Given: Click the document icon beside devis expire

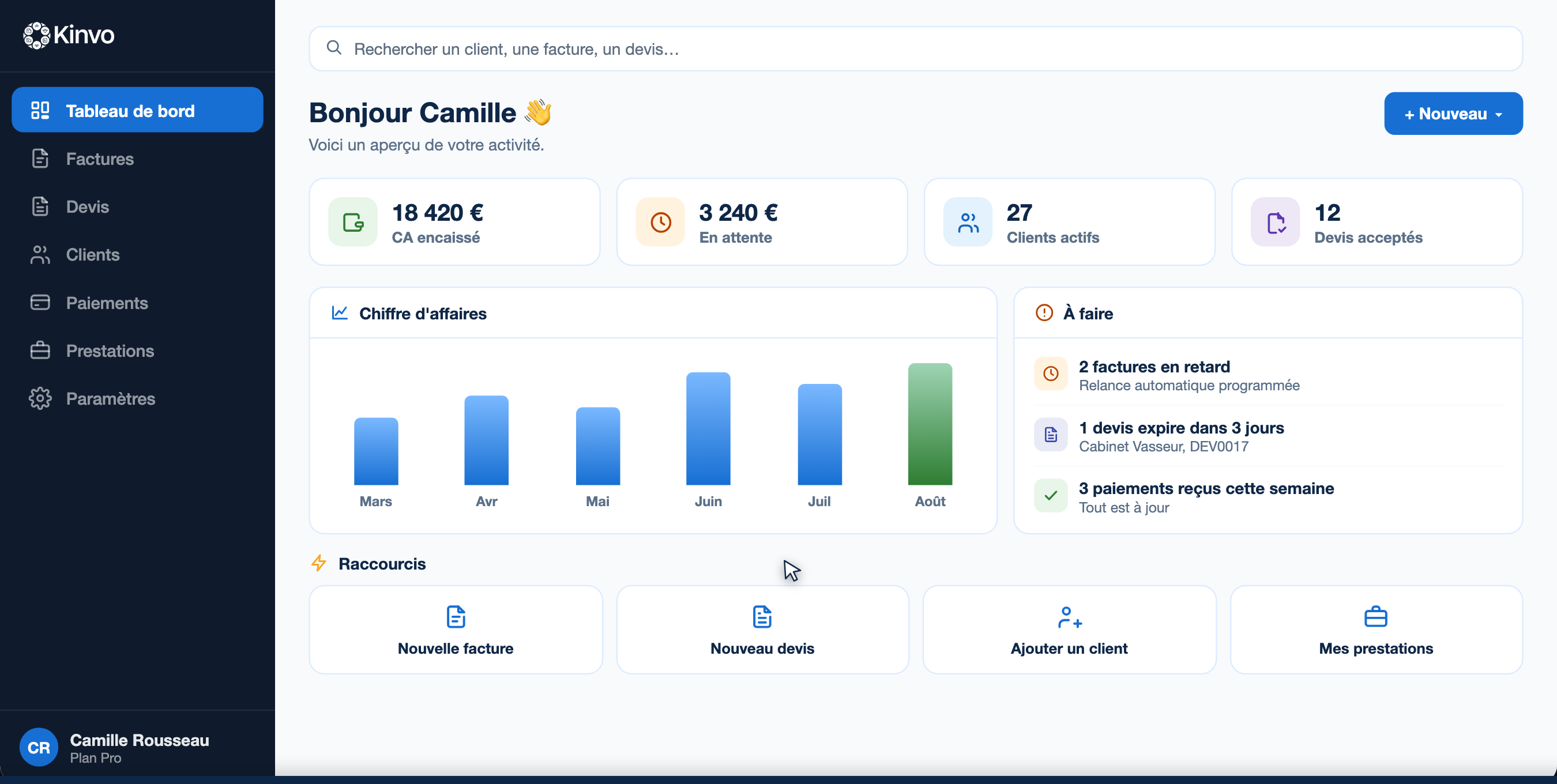Looking at the screenshot, I should pos(1051,435).
